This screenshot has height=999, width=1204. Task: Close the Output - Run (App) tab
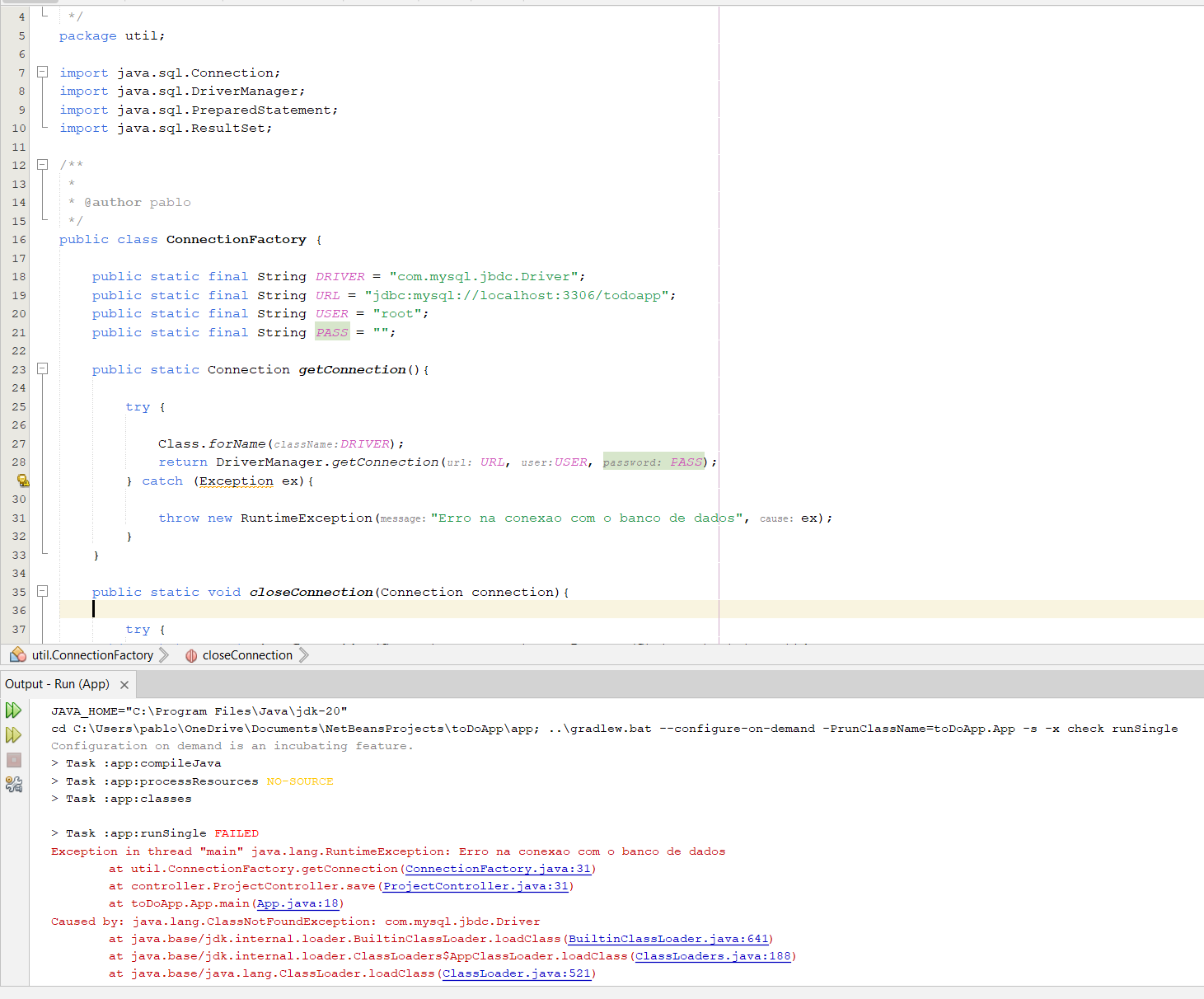click(124, 685)
